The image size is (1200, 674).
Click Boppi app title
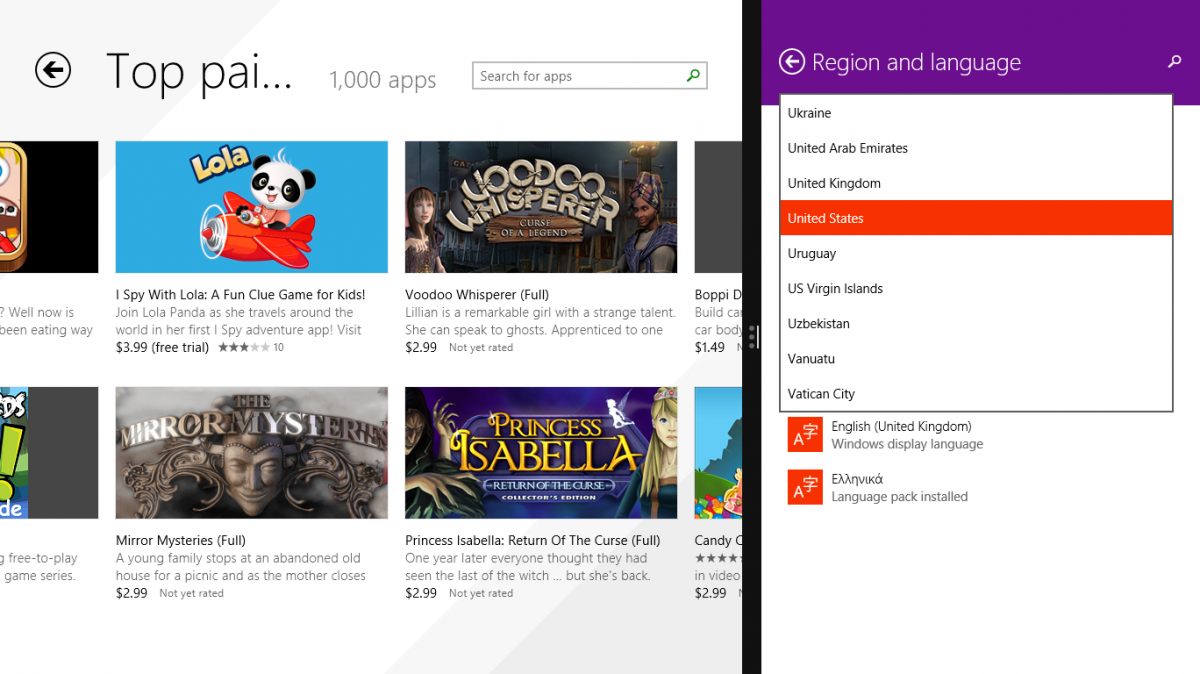pos(719,295)
